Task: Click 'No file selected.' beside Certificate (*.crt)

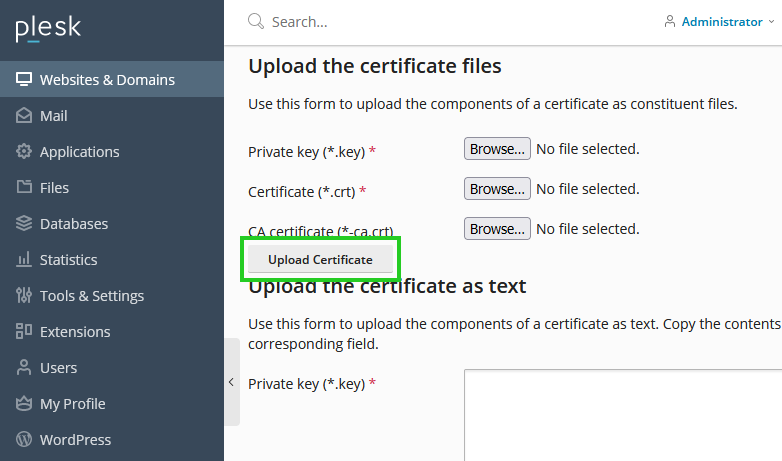Action: 587,189
